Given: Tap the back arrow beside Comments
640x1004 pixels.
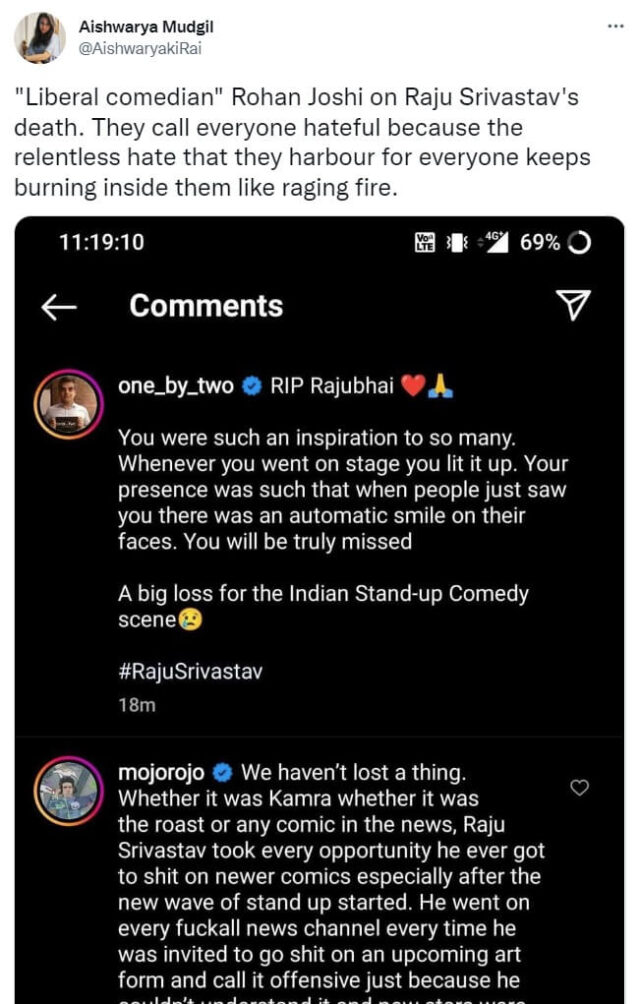Looking at the screenshot, I should [x=59, y=307].
